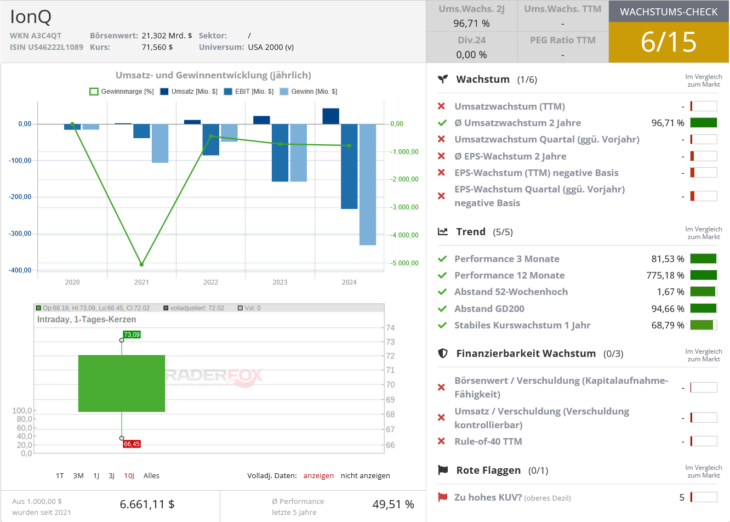Click the green check beside Stabiles Kurswachstum 1 Jahr

click(x=442, y=325)
